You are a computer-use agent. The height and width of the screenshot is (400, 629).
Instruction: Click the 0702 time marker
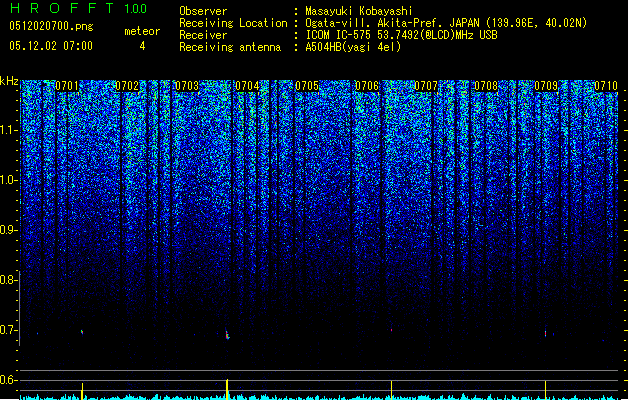127,86
